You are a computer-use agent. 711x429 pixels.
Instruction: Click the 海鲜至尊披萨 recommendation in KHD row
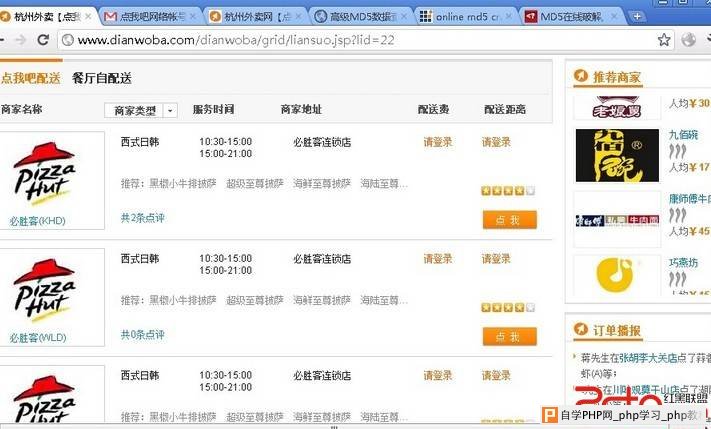322,184
